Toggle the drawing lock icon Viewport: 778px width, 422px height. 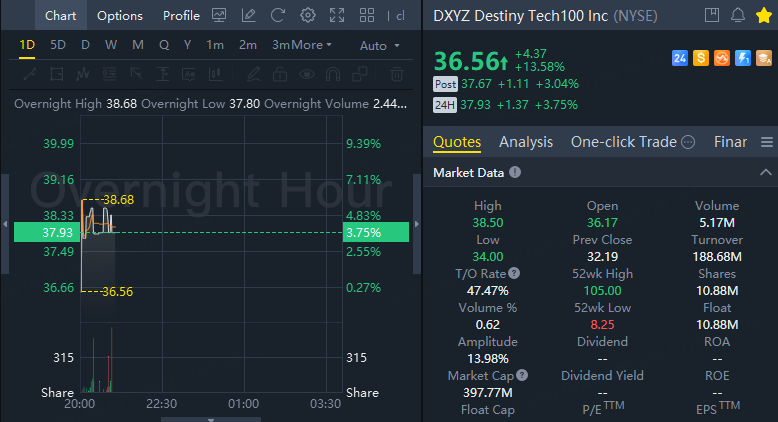(280, 74)
